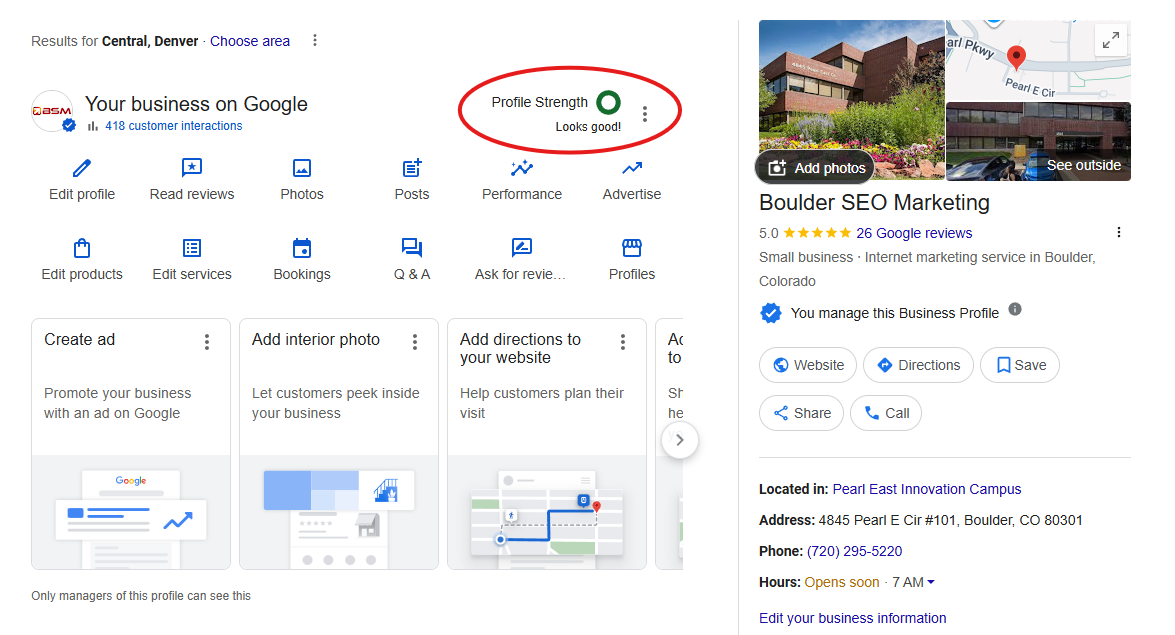Select the Edit profile pencil icon
Screen dimensions: 1175x635
click(x=81, y=170)
